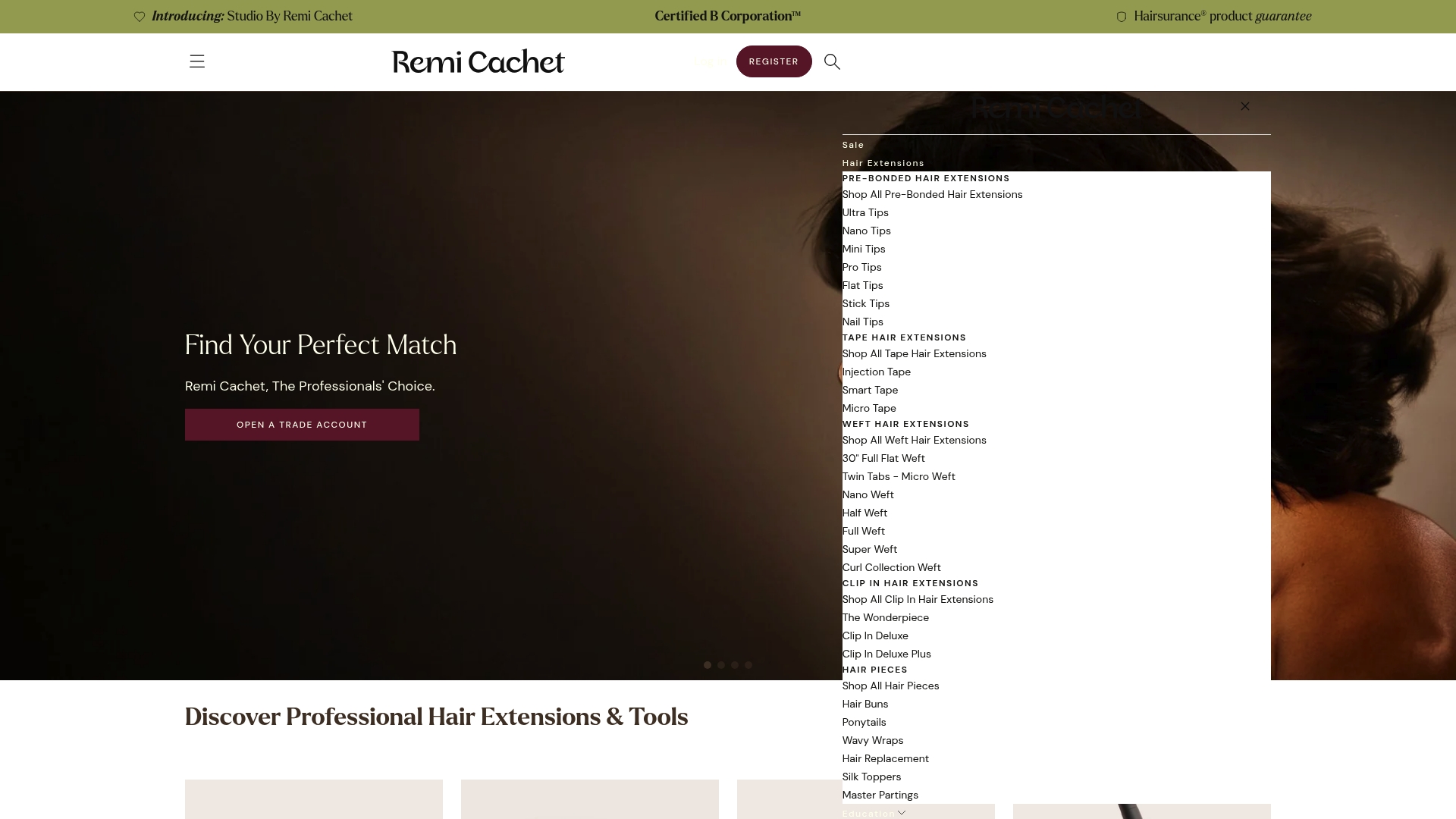Close the navigation drawer with X

(x=1244, y=106)
